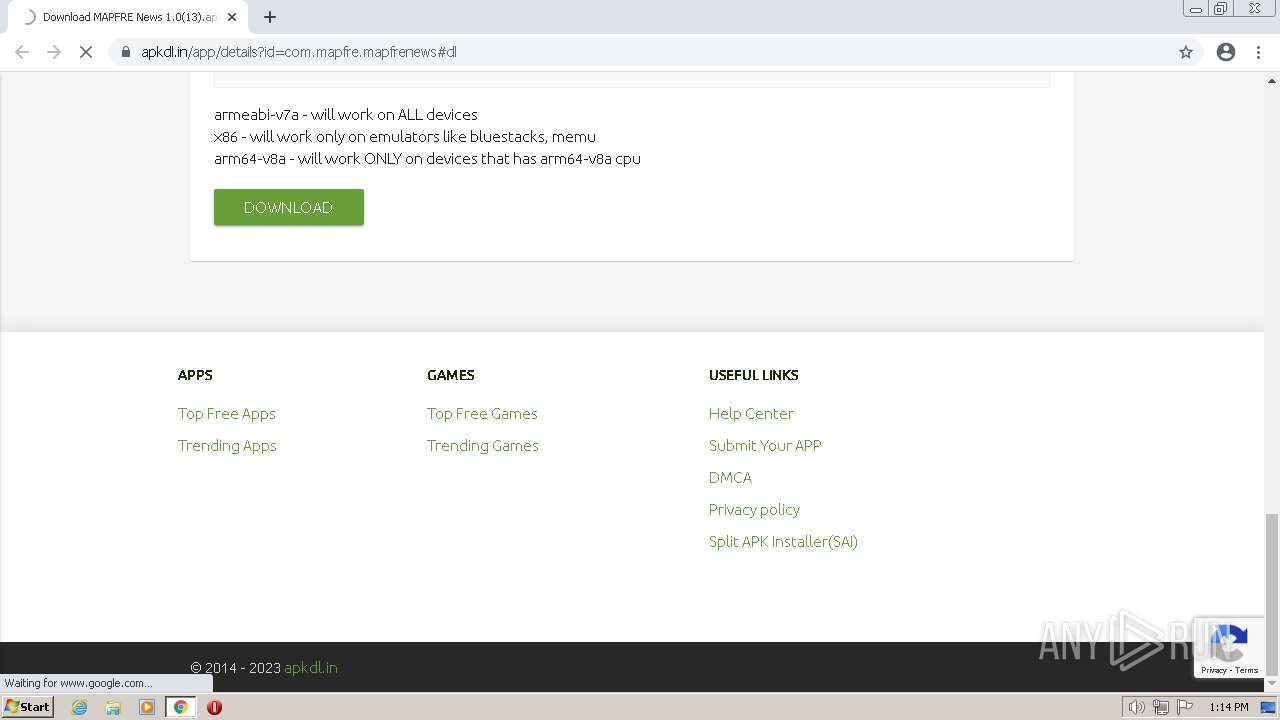Click the scrollbar down arrow
This screenshot has height=720, width=1280.
[x=1272, y=684]
